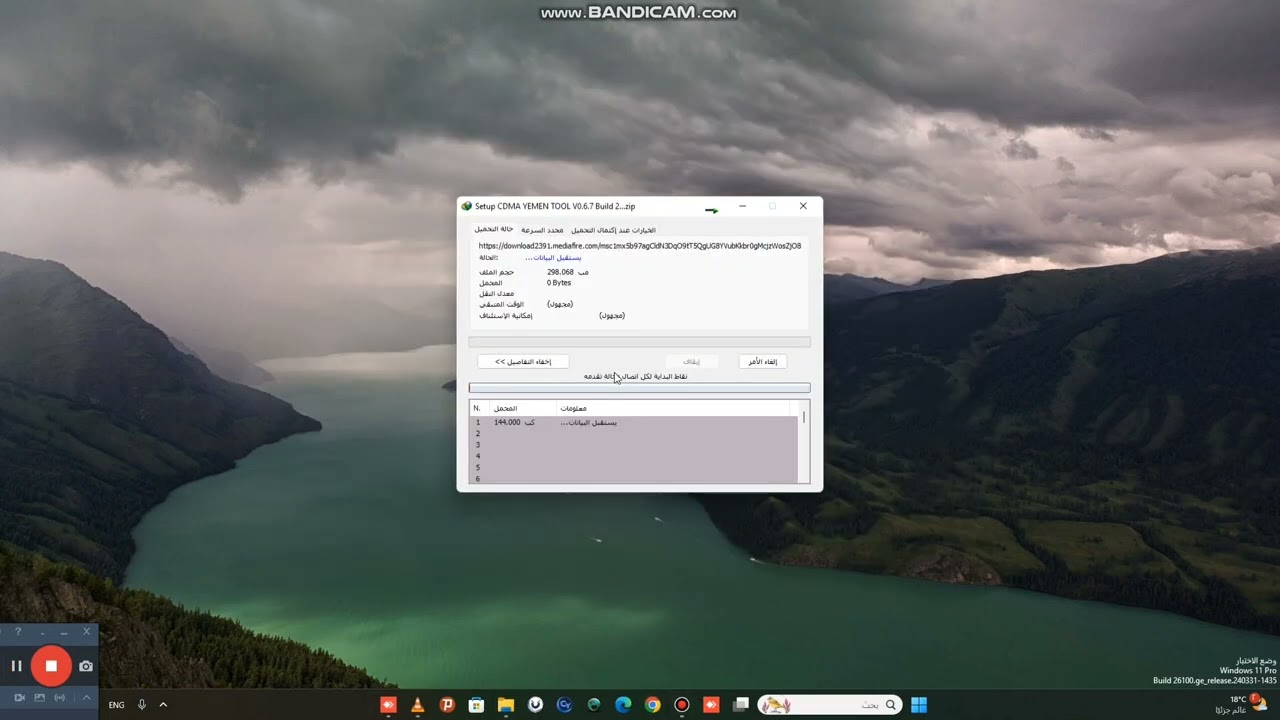Click the main download progress bar

[639, 342]
